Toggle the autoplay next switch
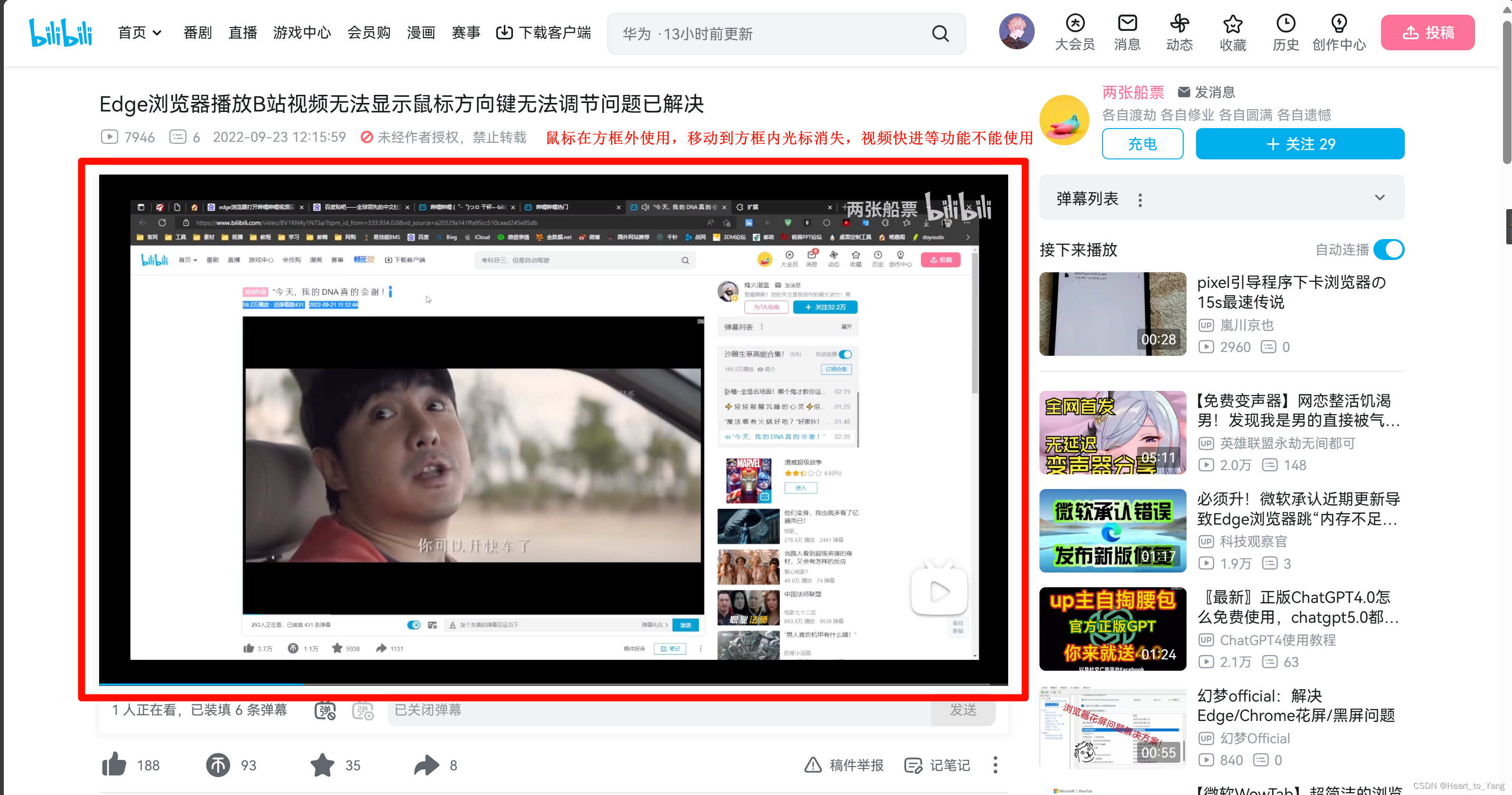The image size is (1512, 795). pos(1389,250)
